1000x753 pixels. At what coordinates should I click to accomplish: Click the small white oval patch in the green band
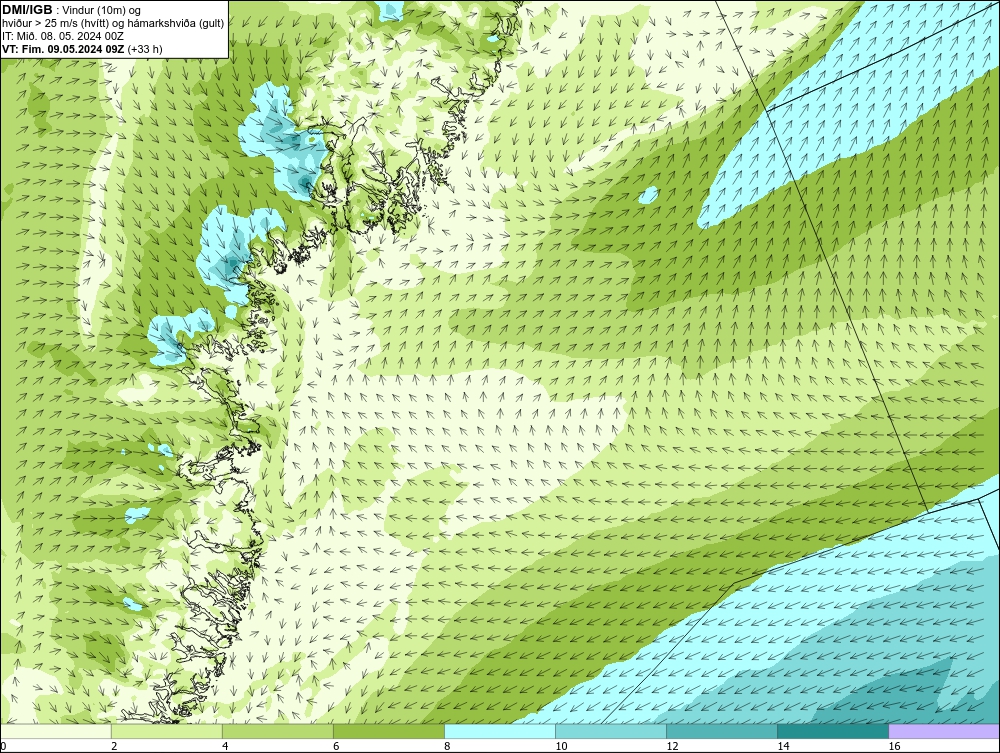649,194
